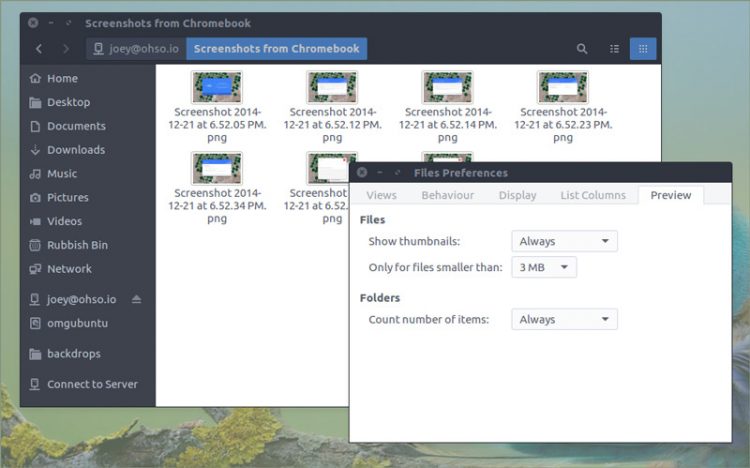Open the Views tab in preferences
Screen dimensions: 750x468
coord(381,195)
